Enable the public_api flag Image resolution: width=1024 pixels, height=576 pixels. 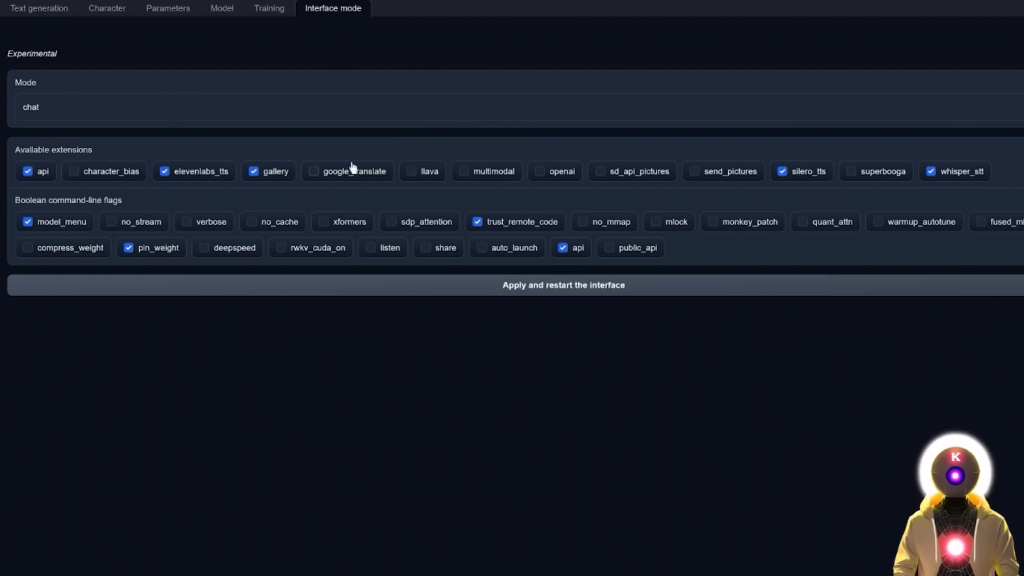609,248
